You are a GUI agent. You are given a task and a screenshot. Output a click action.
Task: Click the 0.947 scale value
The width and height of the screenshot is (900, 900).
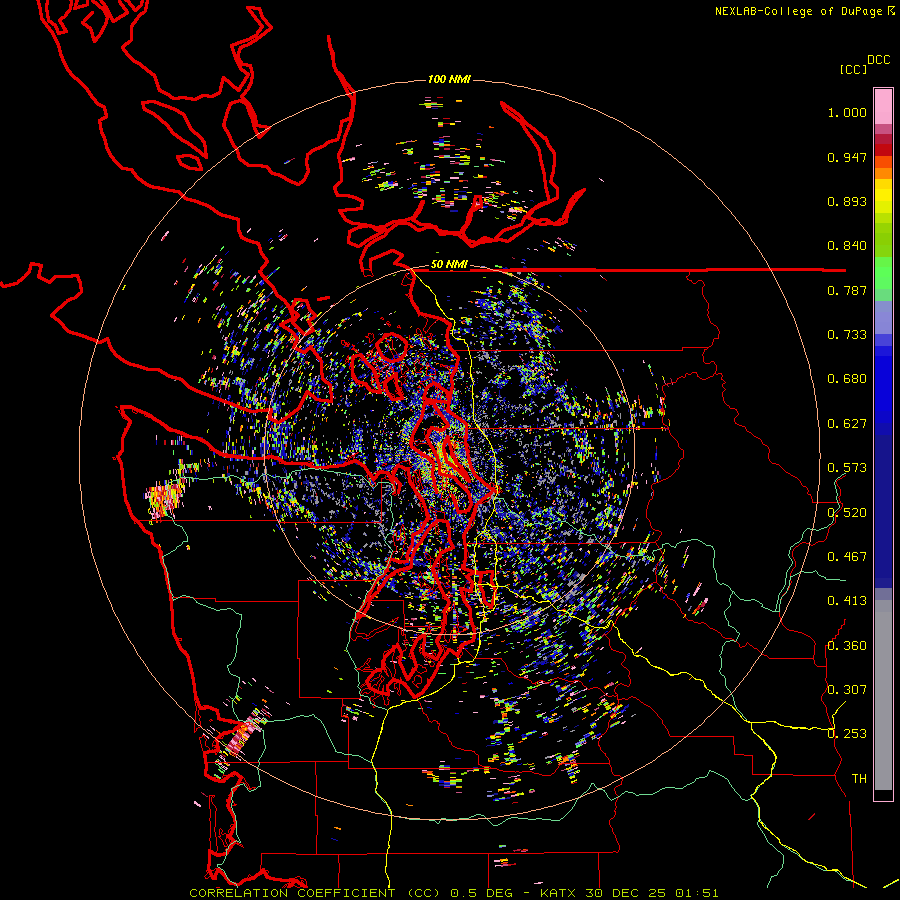[847, 157]
